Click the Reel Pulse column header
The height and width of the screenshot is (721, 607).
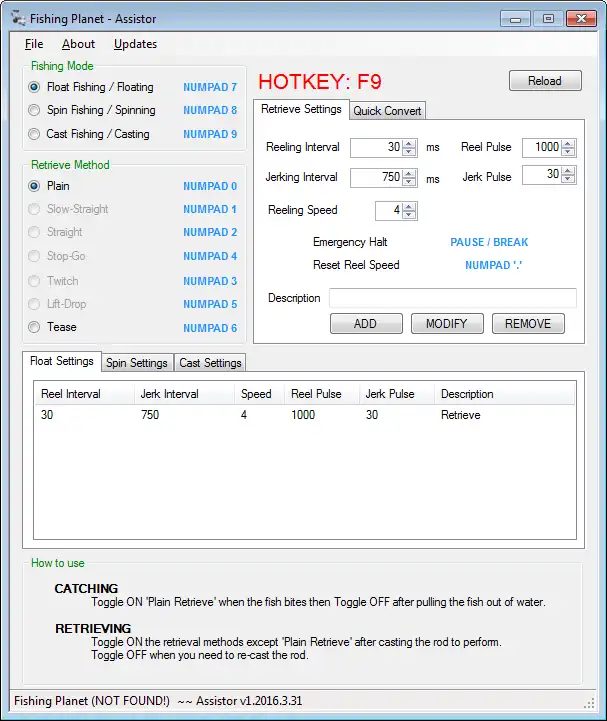coord(321,394)
